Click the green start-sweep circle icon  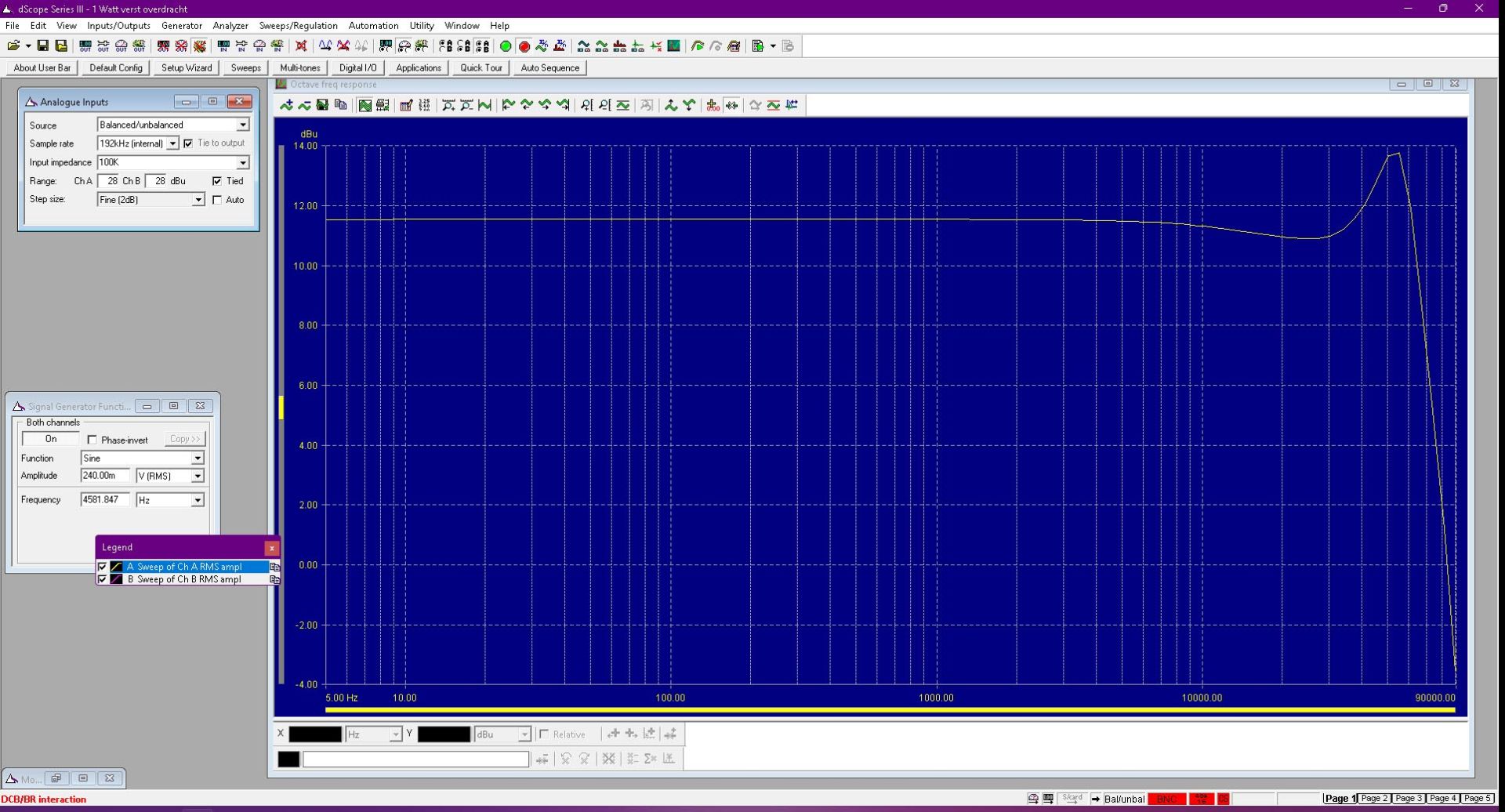(x=506, y=46)
